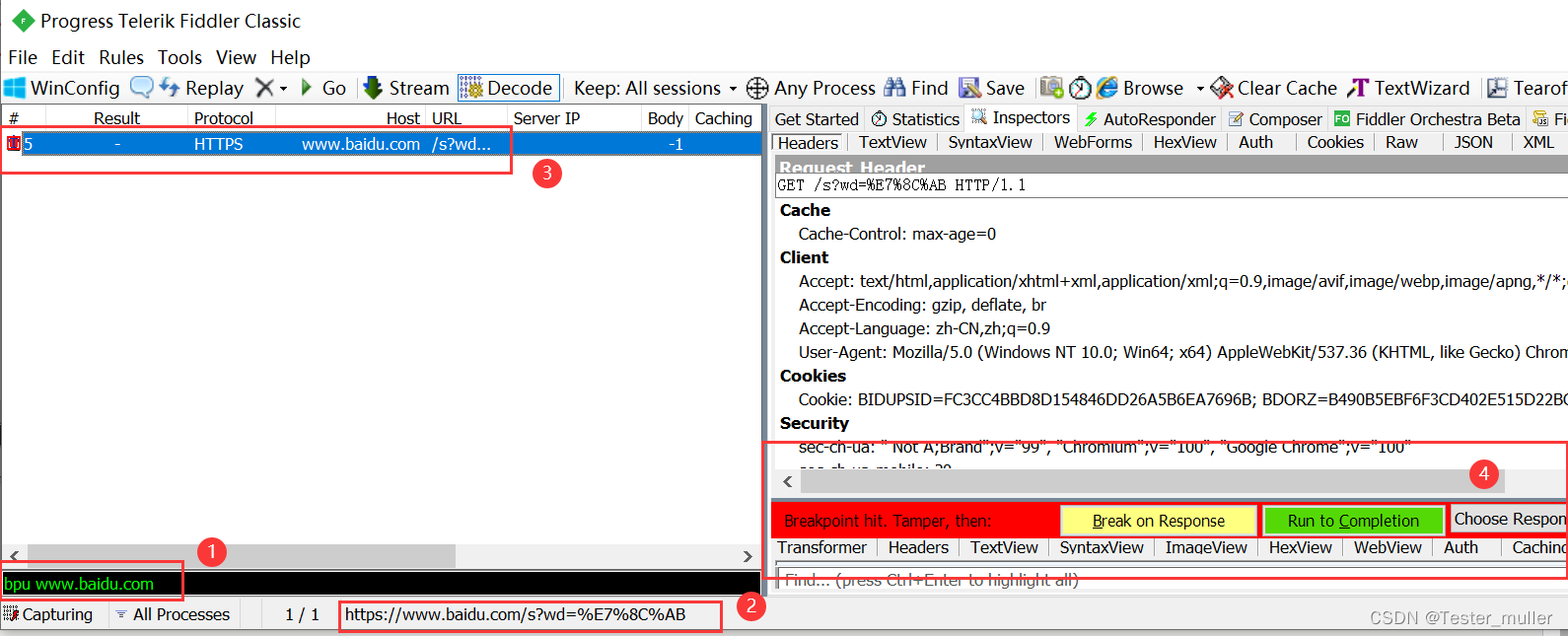Switch to the Get Started tab
Image resolution: width=1568 pixels, height=636 pixels.
[817, 119]
